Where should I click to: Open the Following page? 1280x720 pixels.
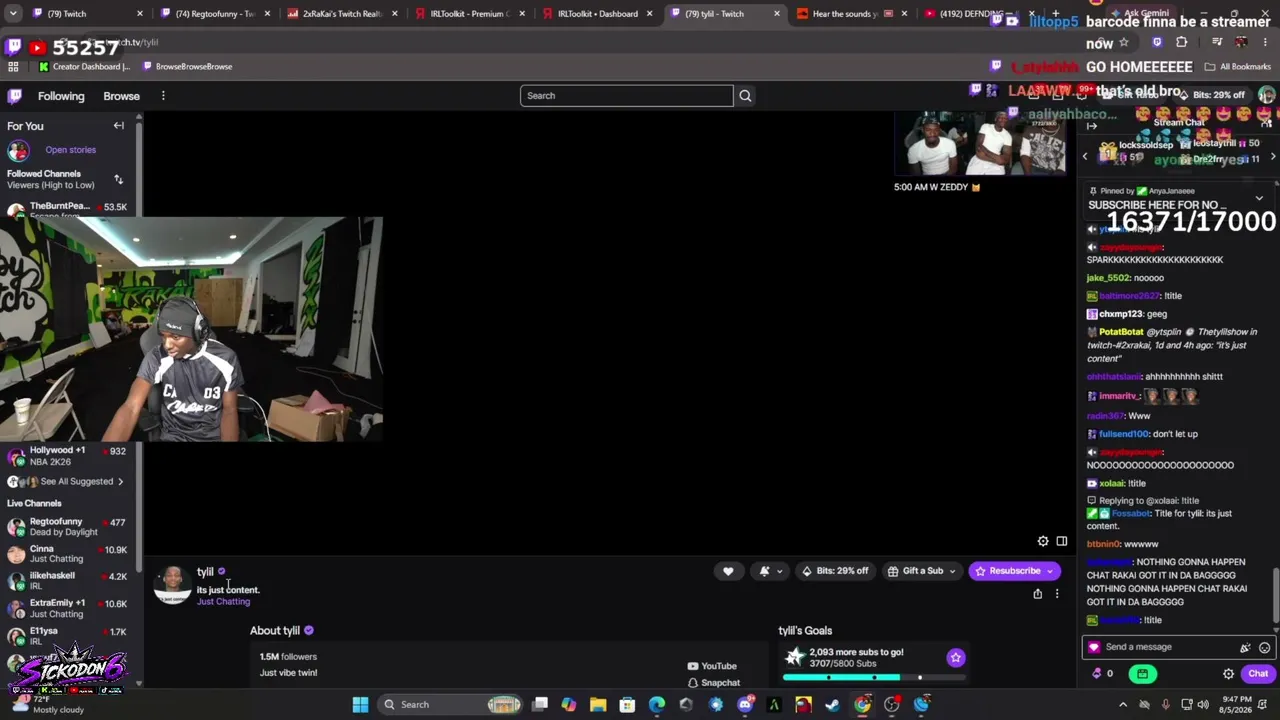tap(61, 96)
